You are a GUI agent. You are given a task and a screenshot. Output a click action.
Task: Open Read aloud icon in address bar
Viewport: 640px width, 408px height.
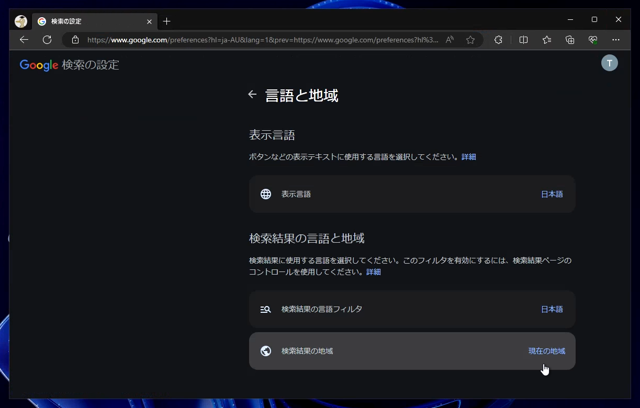(x=449, y=40)
